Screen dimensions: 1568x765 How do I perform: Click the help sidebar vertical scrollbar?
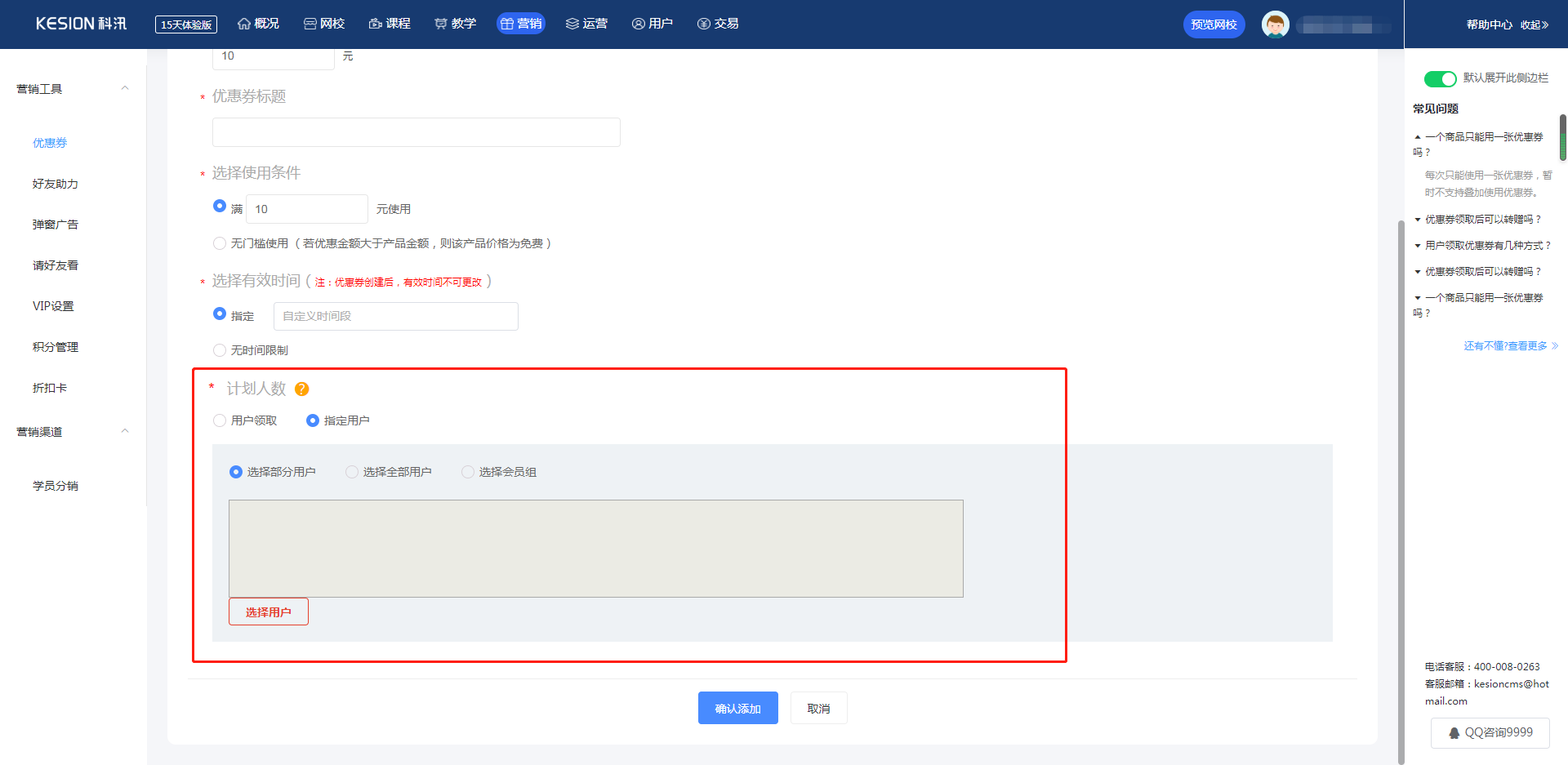click(x=1562, y=137)
